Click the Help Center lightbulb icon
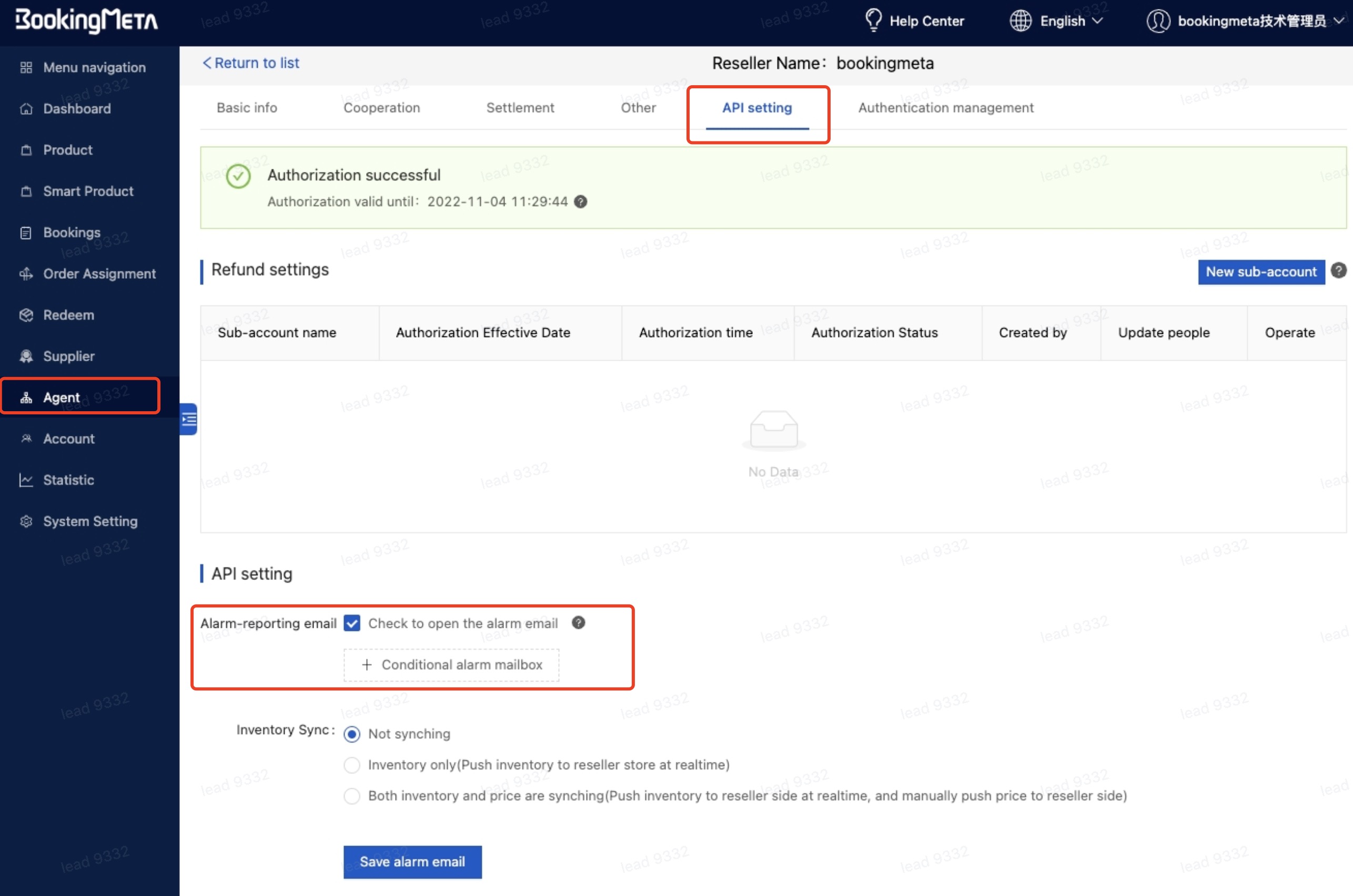Image resolution: width=1353 pixels, height=896 pixels. (873, 21)
